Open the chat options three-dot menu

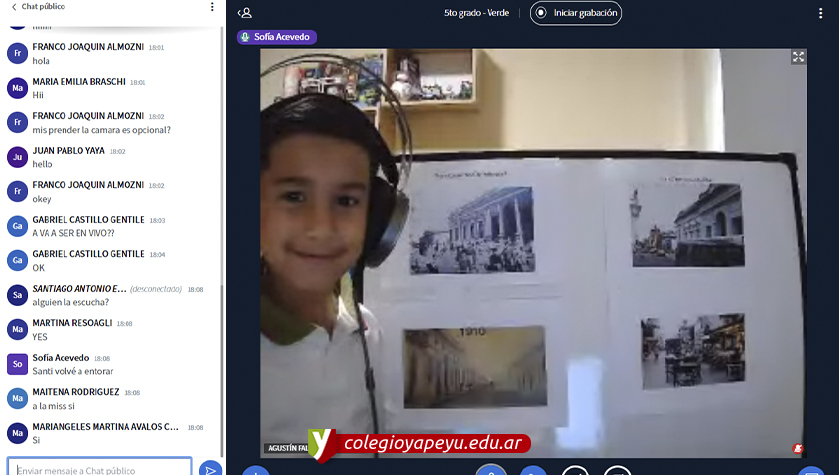[x=212, y=7]
